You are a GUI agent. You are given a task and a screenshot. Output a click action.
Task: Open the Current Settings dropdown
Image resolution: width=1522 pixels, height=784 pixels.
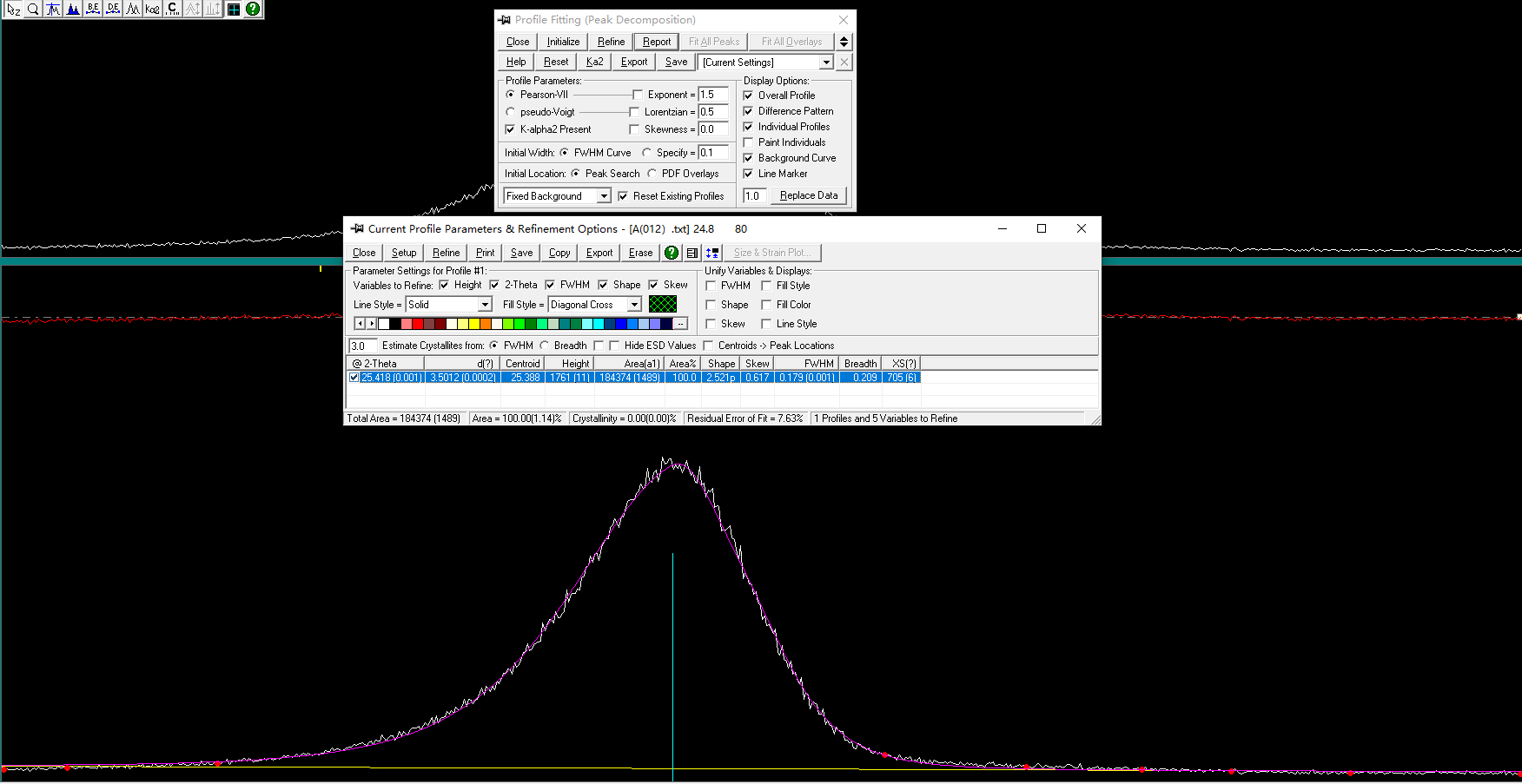(x=826, y=63)
